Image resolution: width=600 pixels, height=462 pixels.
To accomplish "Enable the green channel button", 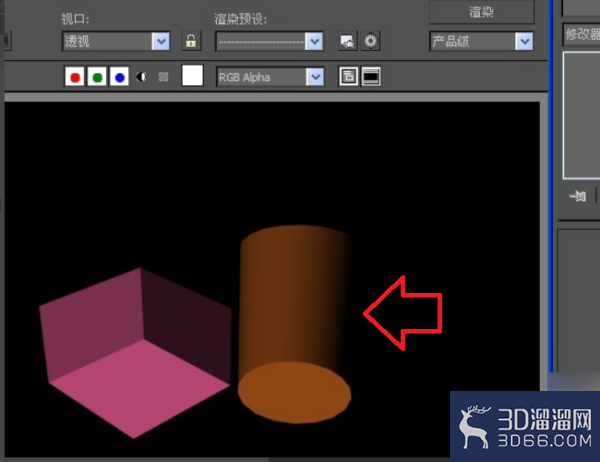I will pos(97,77).
